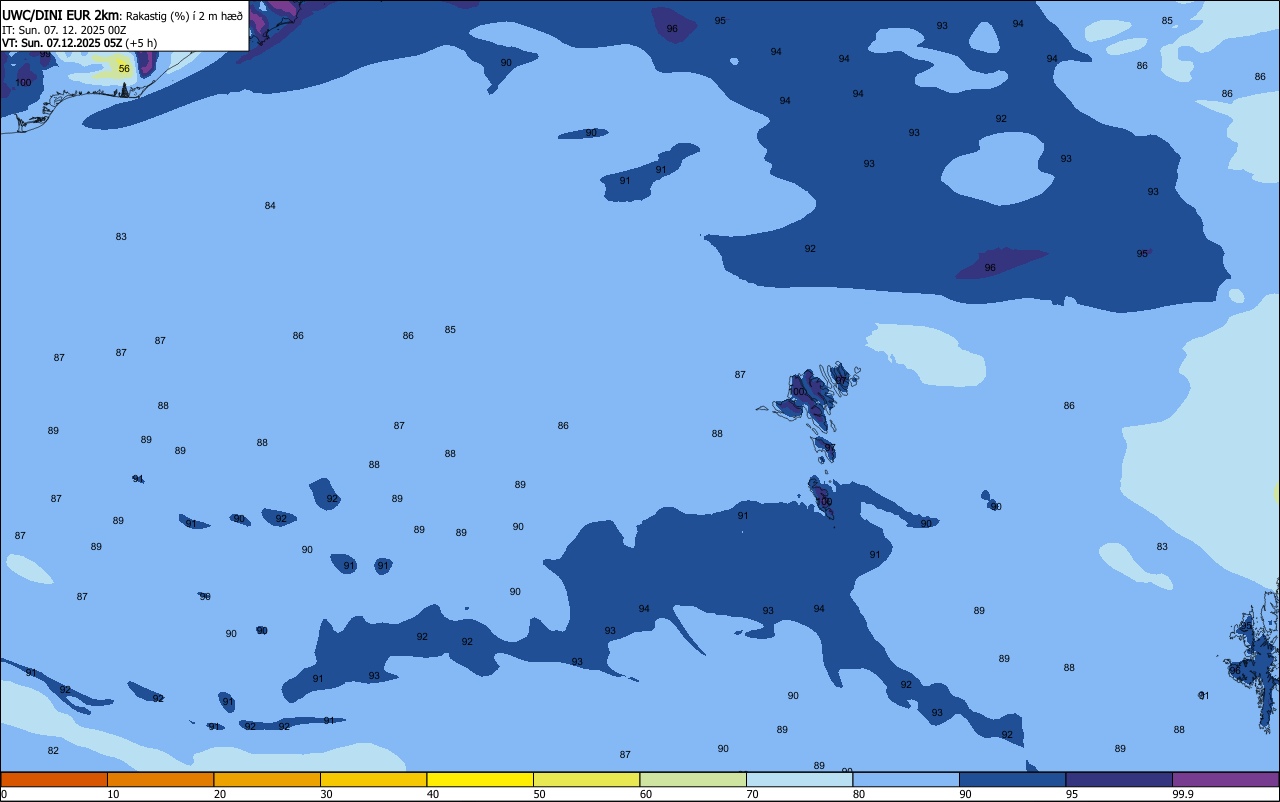This screenshot has width=1280, height=802.
Task: Click the legend tick label "0"
Action: (4, 794)
